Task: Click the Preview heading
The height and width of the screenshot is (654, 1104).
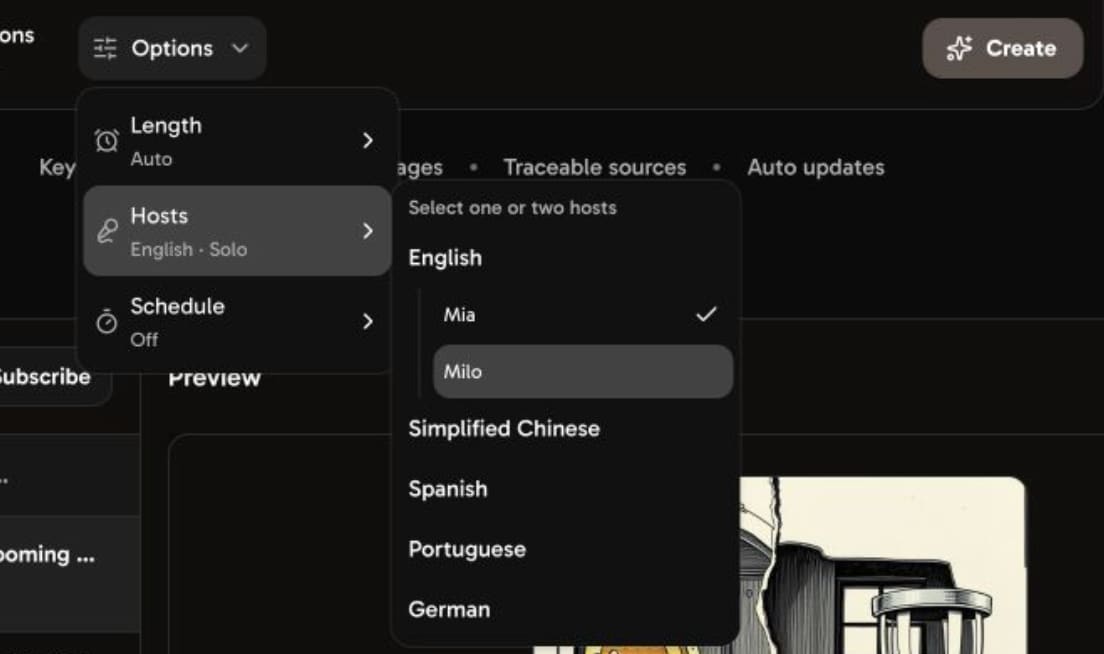Action: pos(214,379)
